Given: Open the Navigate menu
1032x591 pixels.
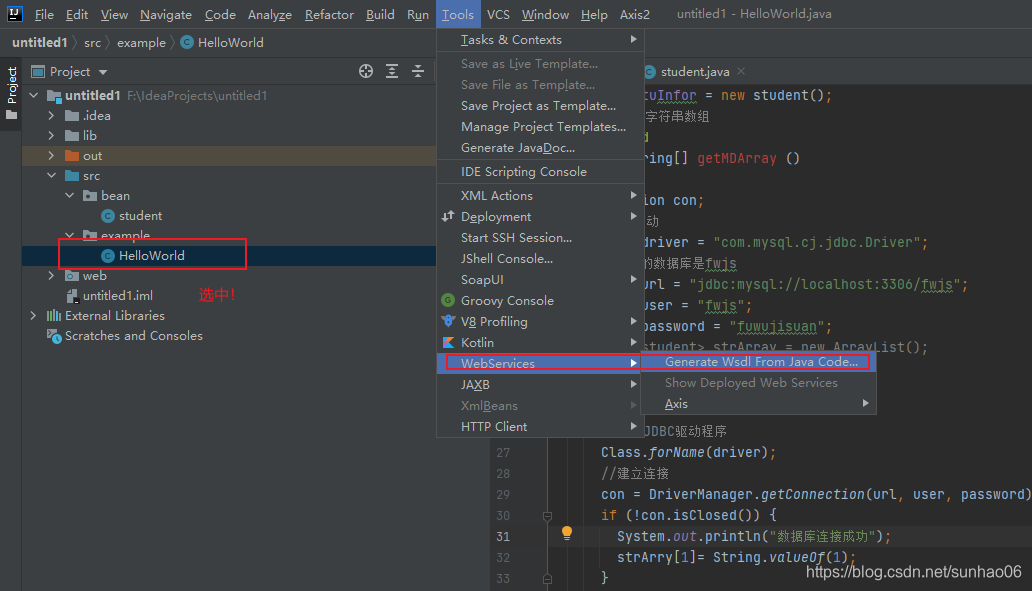Looking at the screenshot, I should (x=166, y=14).
